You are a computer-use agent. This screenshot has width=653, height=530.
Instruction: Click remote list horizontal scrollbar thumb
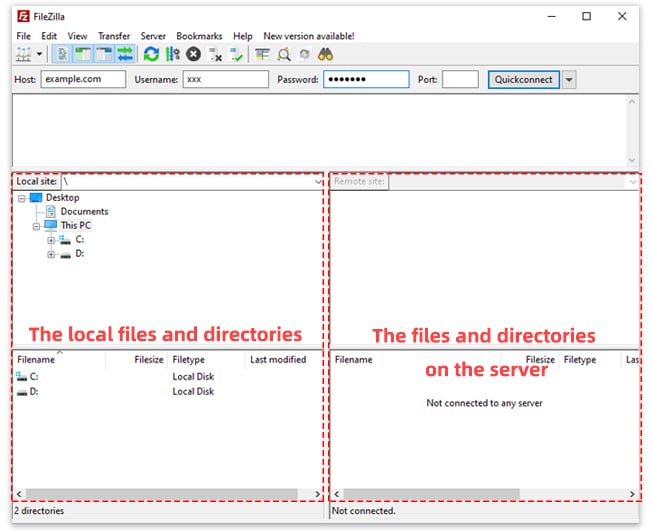[x=431, y=494]
